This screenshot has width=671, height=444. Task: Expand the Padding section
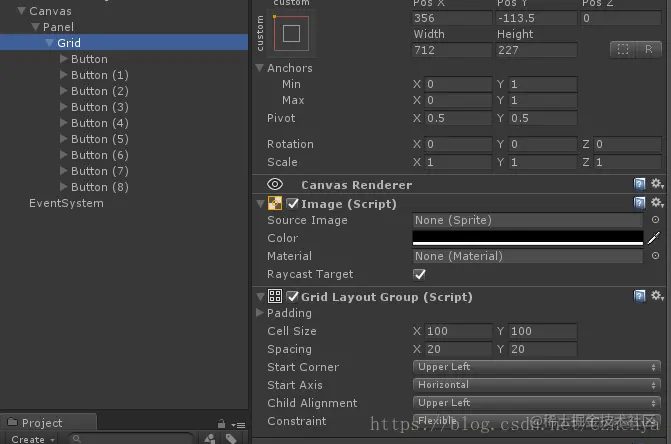[259, 313]
